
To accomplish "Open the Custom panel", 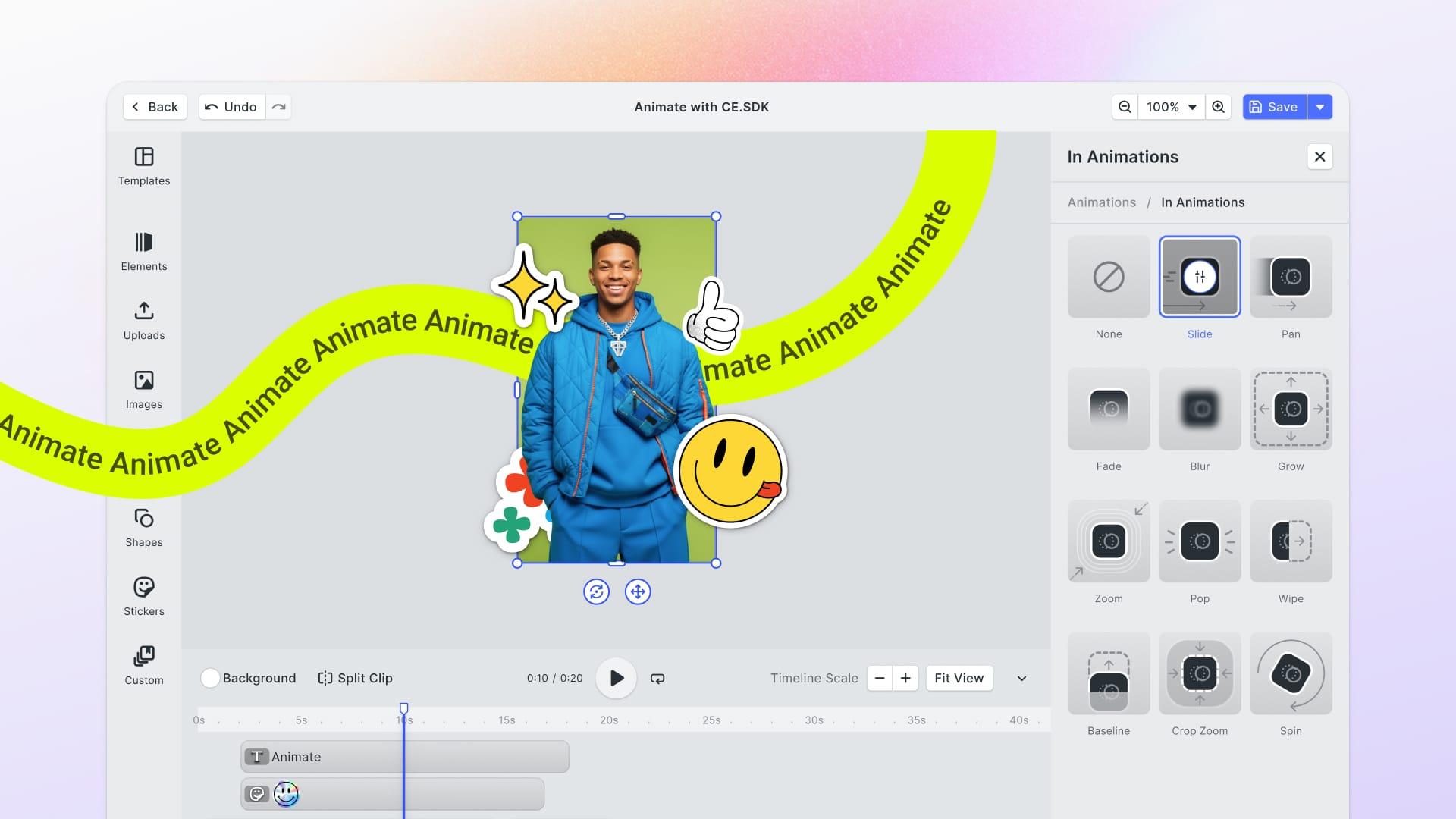I will click(x=143, y=664).
